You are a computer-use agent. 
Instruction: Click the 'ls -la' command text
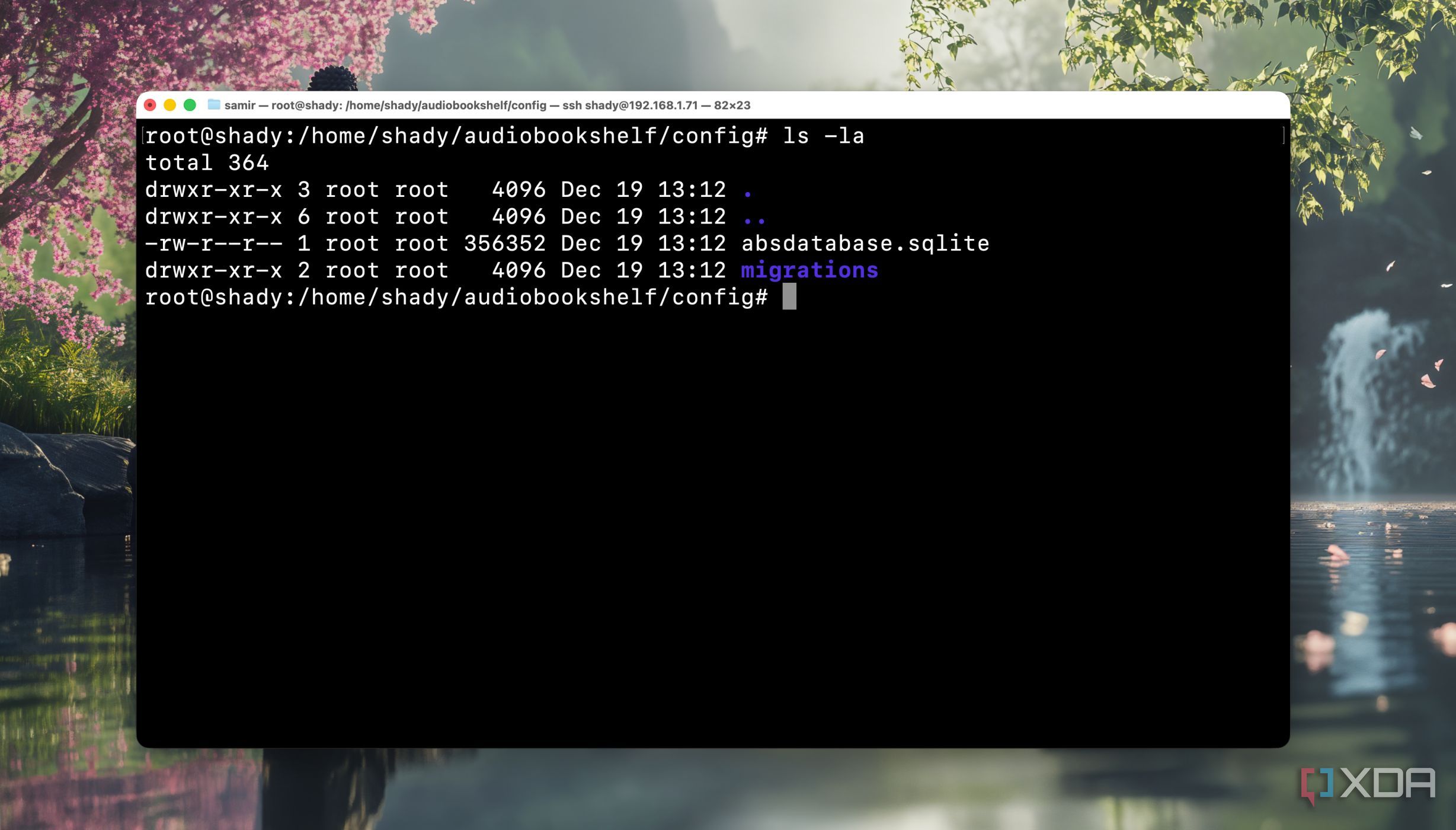[x=823, y=136]
